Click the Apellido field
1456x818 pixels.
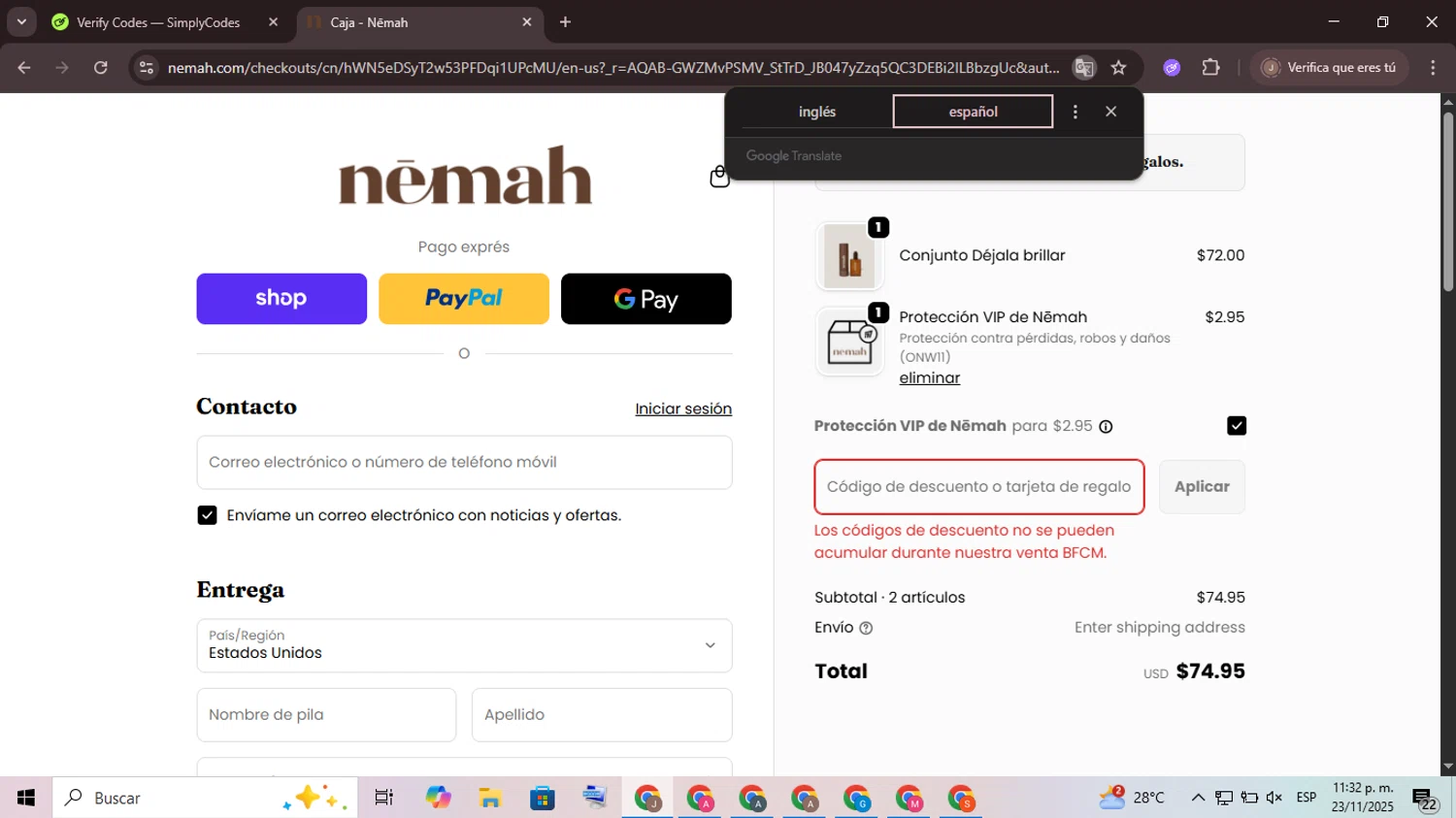(602, 715)
